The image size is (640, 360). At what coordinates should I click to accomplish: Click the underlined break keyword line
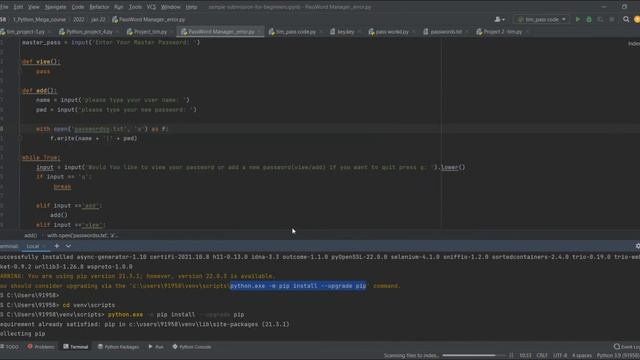(x=62, y=186)
